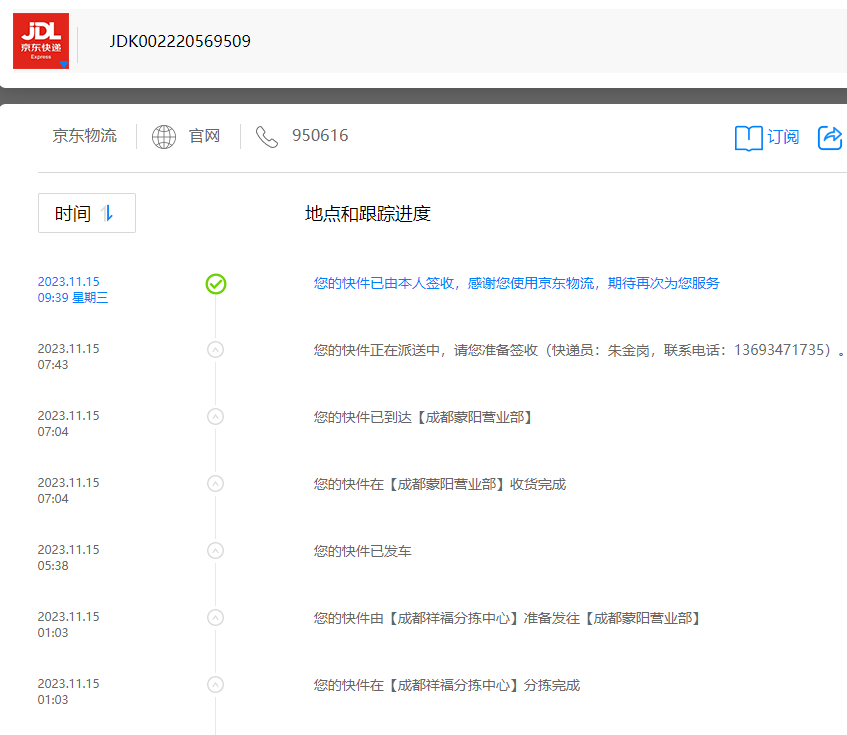The image size is (847, 735).
Task: Click the timeline marker for 07:43 entry
Action: point(216,350)
